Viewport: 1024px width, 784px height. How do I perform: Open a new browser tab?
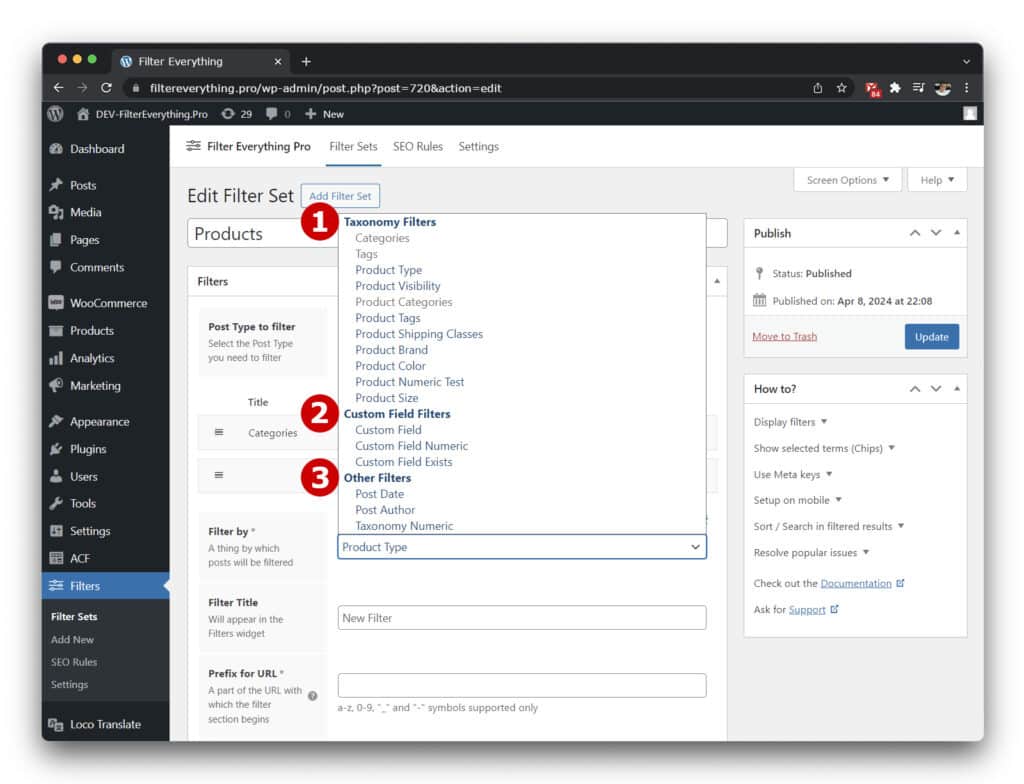pyautogui.click(x=306, y=61)
